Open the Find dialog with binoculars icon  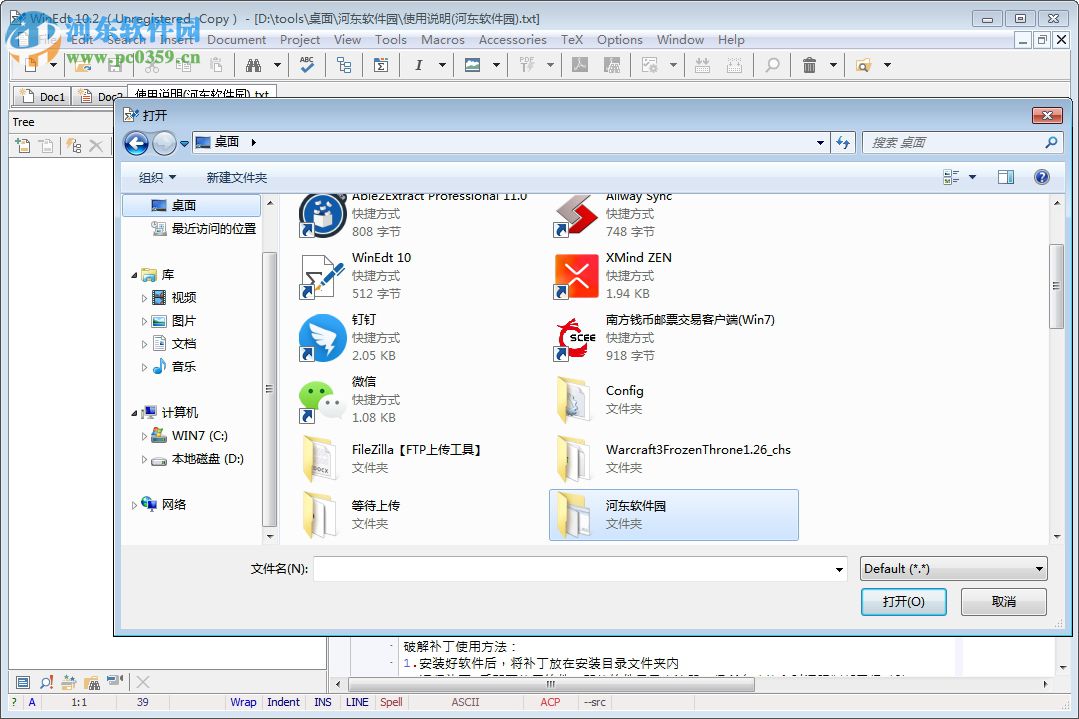(254, 65)
